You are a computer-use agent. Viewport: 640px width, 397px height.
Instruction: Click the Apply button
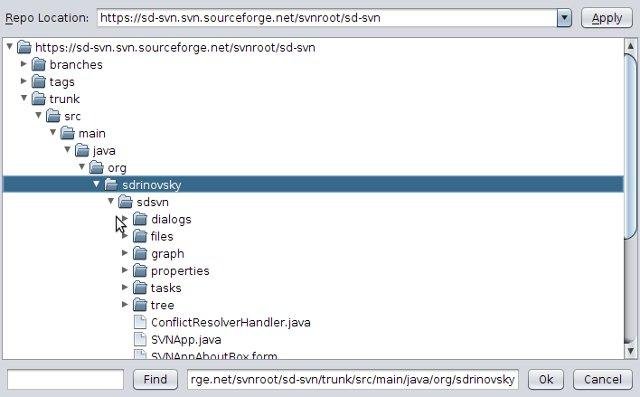click(x=607, y=18)
